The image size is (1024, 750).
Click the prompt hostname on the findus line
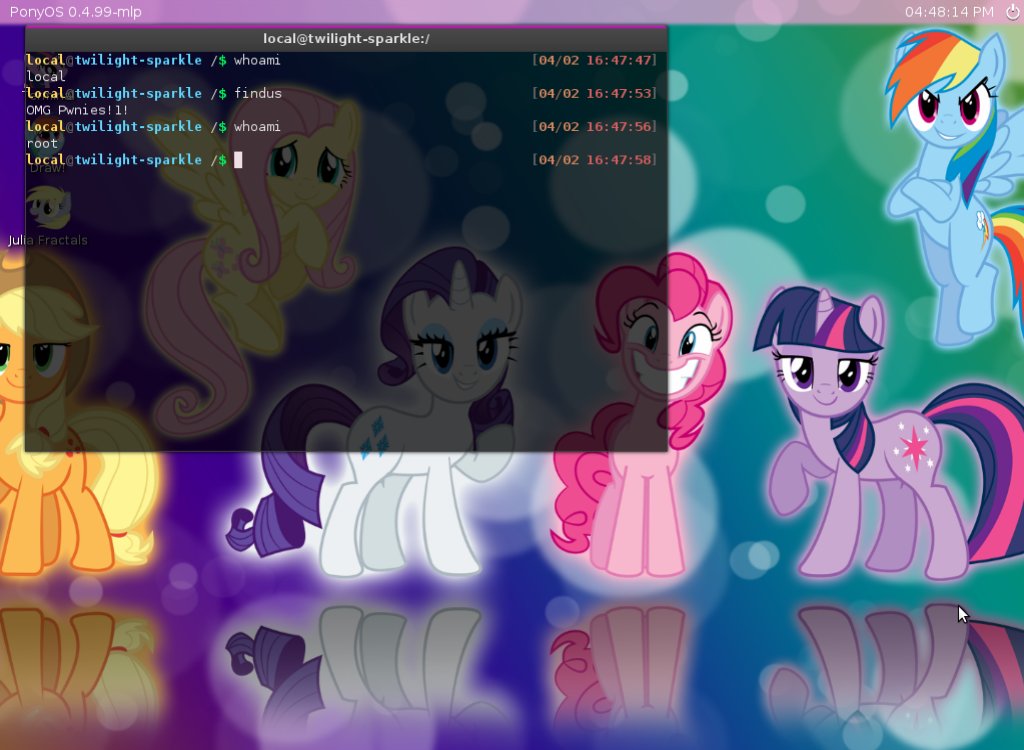pyautogui.click(x=138, y=93)
